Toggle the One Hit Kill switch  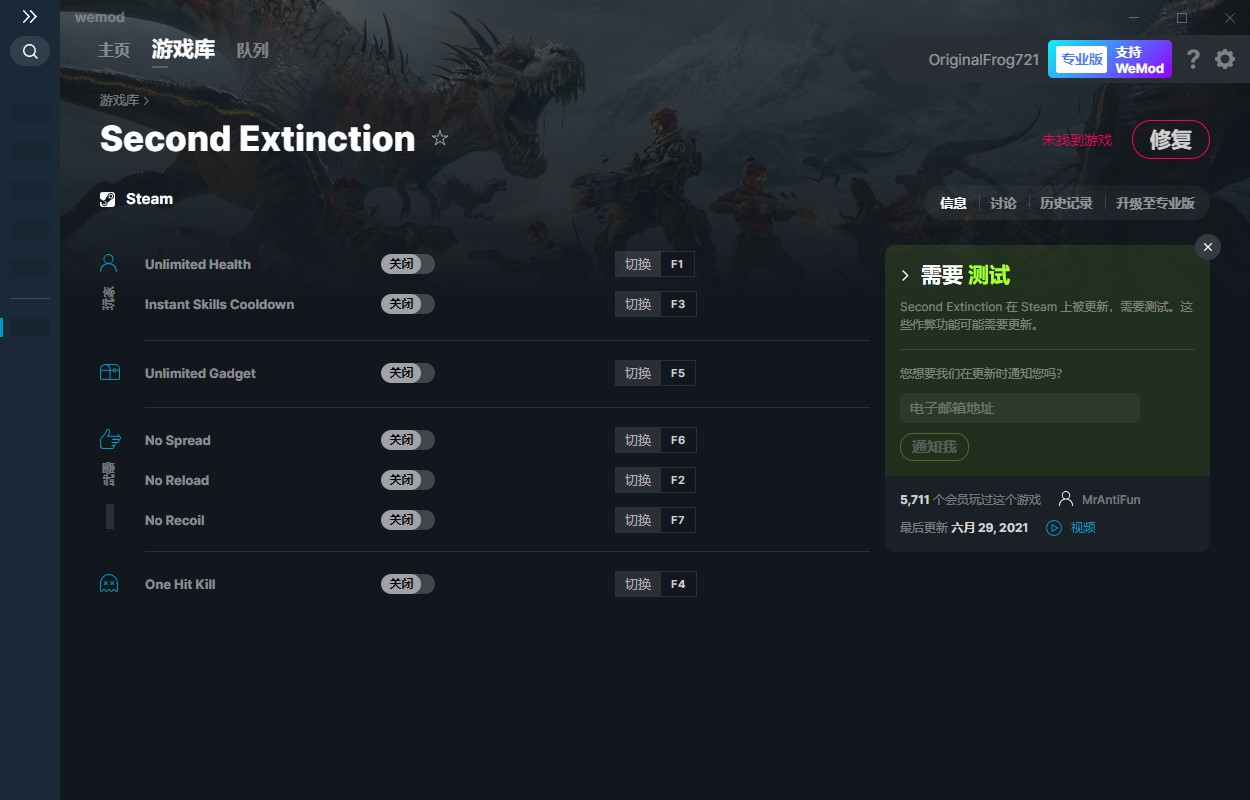pyautogui.click(x=408, y=584)
